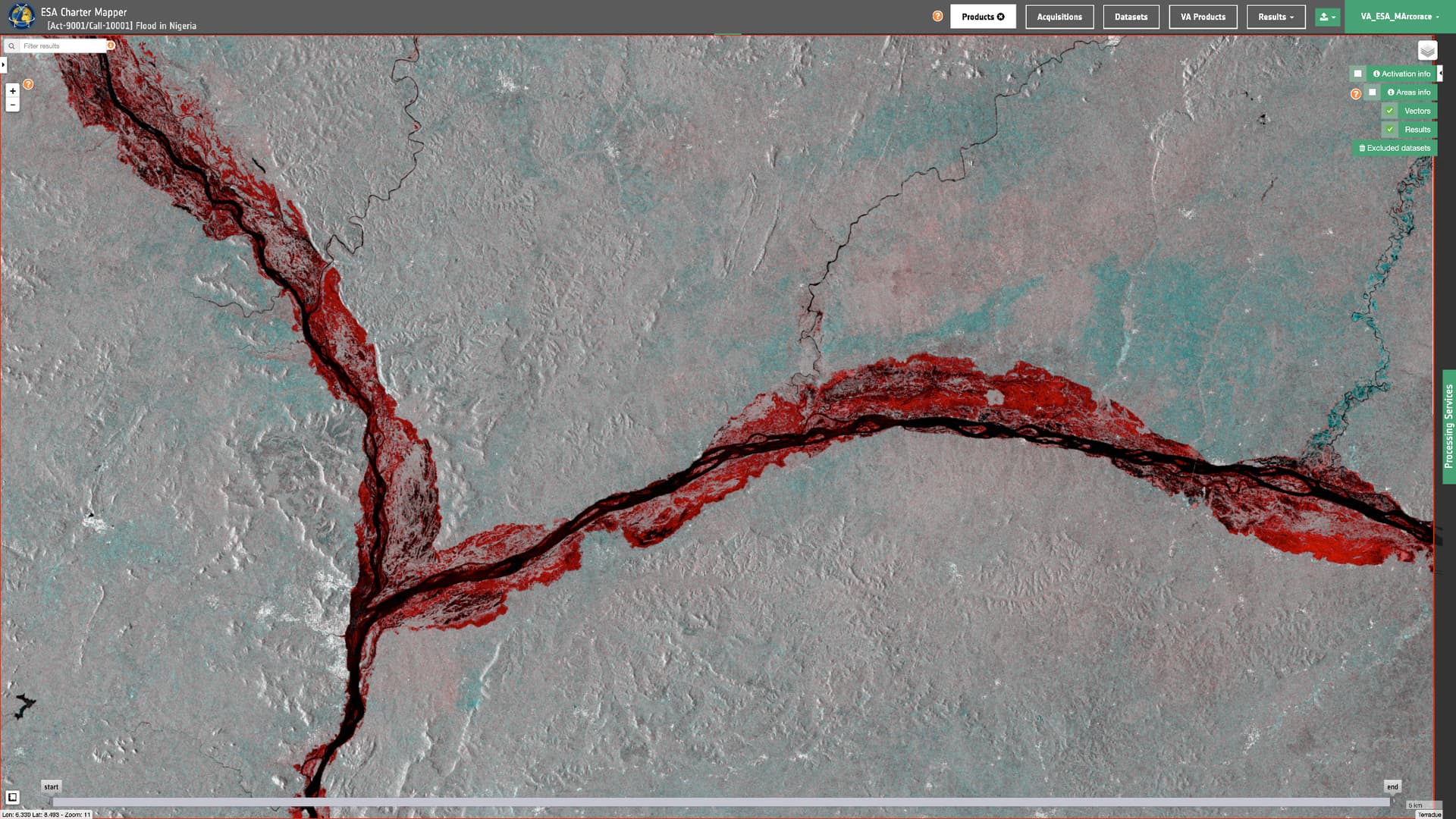The height and width of the screenshot is (819, 1456).
Task: Expand the left side panel arrow
Action: pyautogui.click(x=3, y=65)
